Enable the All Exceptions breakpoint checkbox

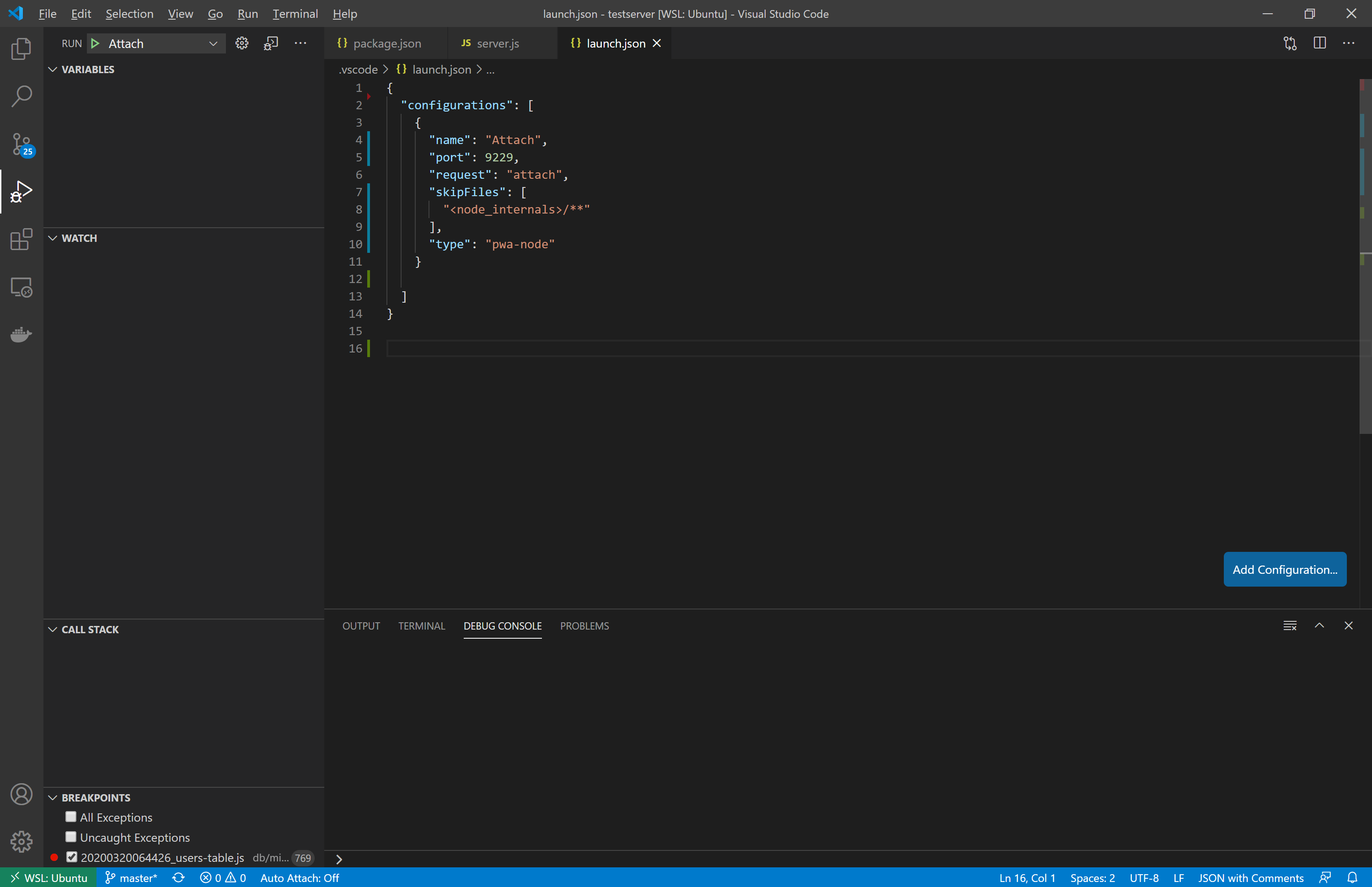click(x=71, y=817)
